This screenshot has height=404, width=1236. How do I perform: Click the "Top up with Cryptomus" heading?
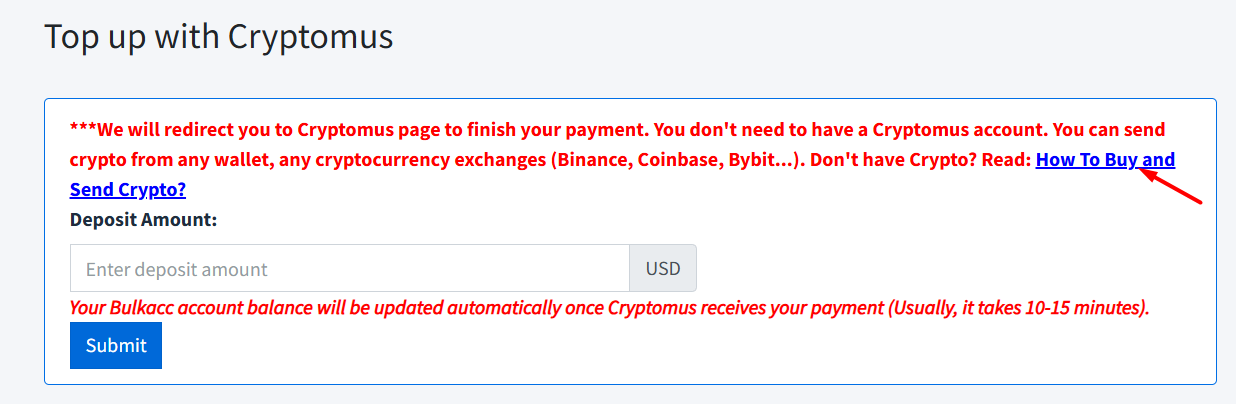(219, 37)
